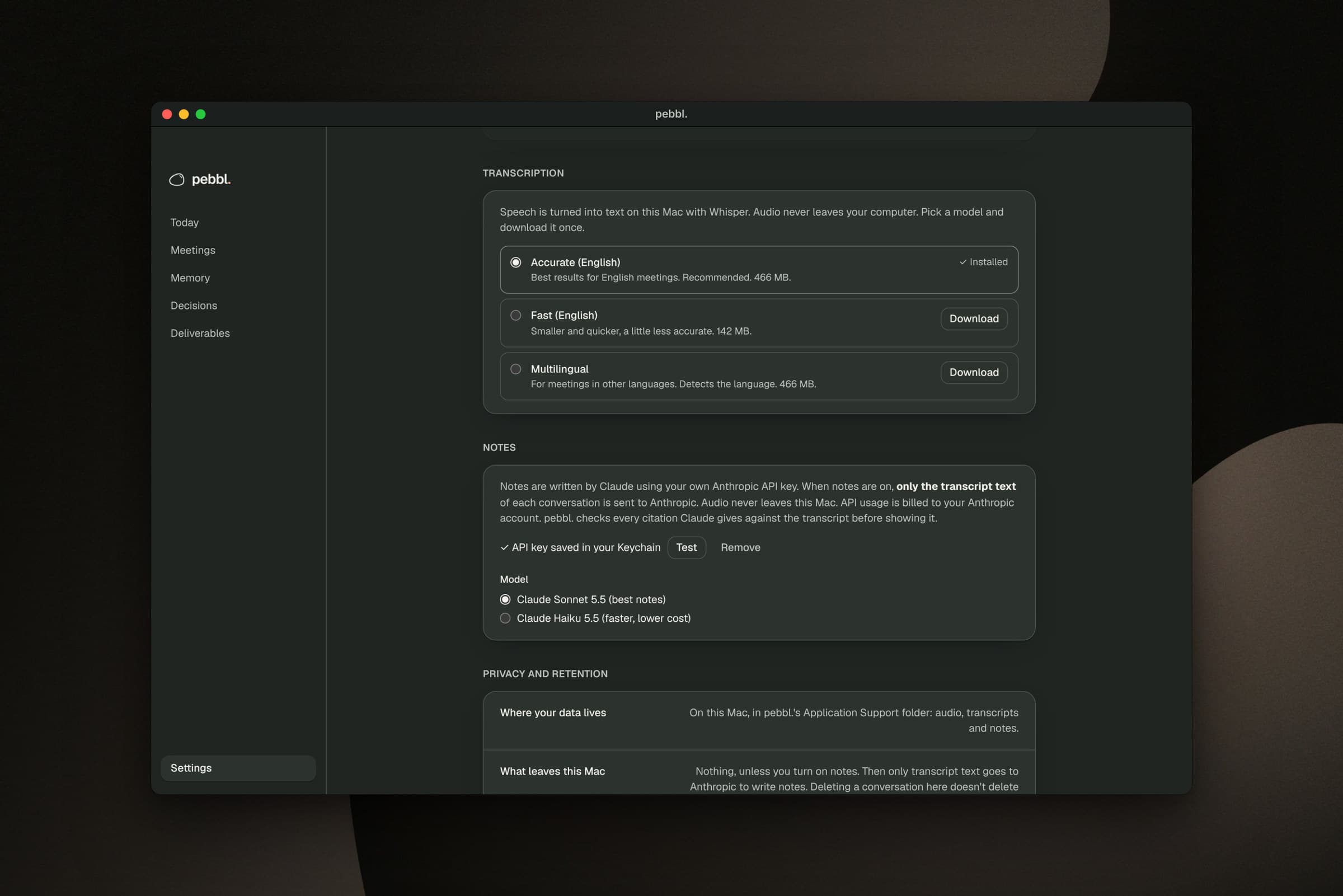The width and height of the screenshot is (1343, 896).
Task: Test the saved API key
Action: click(687, 547)
